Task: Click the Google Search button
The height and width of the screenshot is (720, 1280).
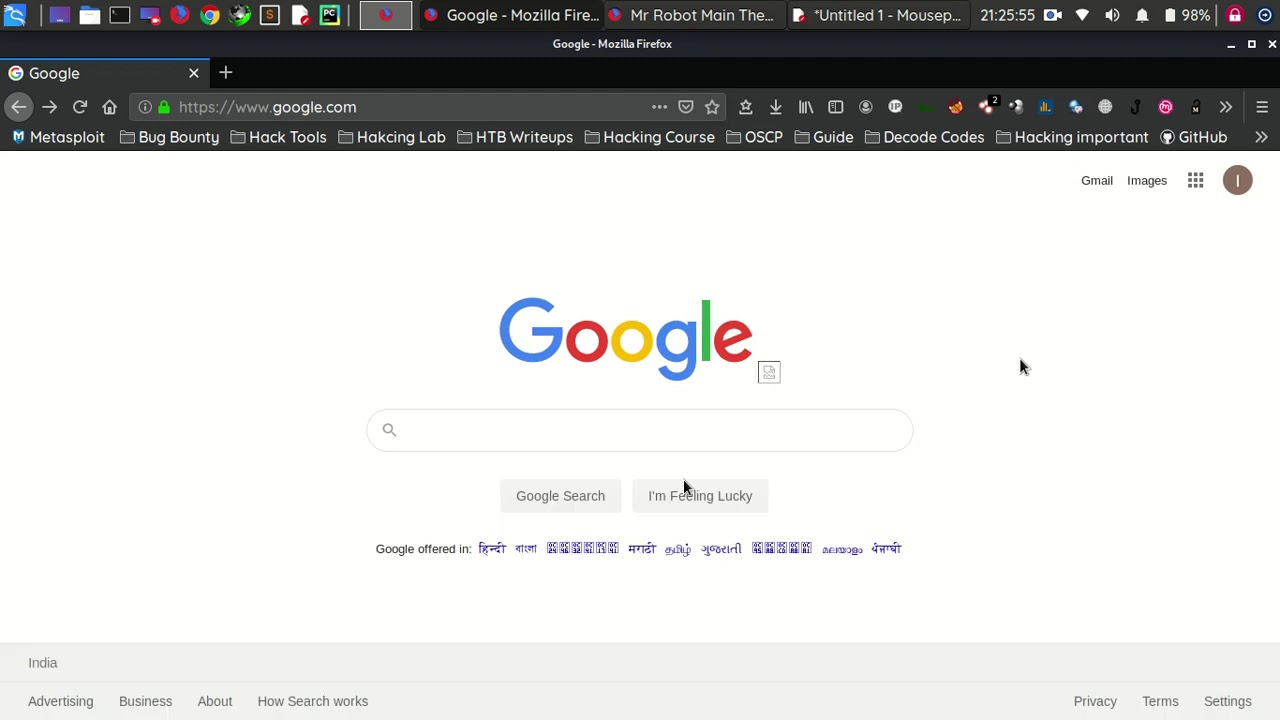Action: click(560, 496)
